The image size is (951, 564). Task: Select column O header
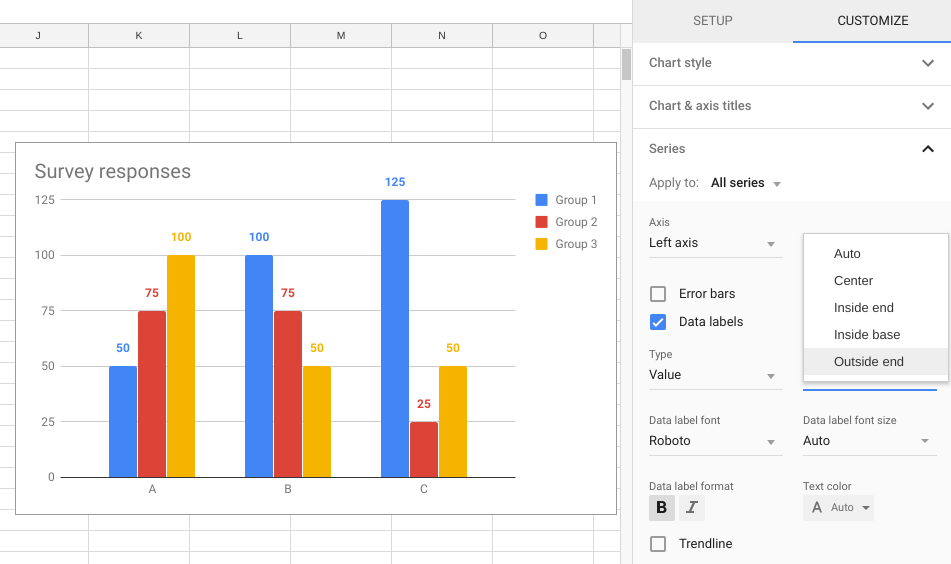(x=543, y=36)
